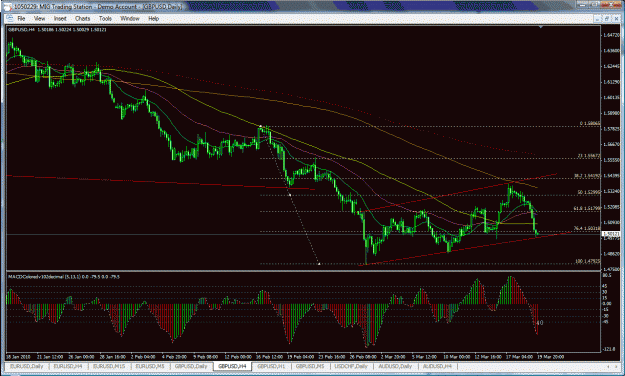Switch to the USDCHF,Daily chart tab
Viewport: 625px width, 376px height.
click(x=351, y=366)
